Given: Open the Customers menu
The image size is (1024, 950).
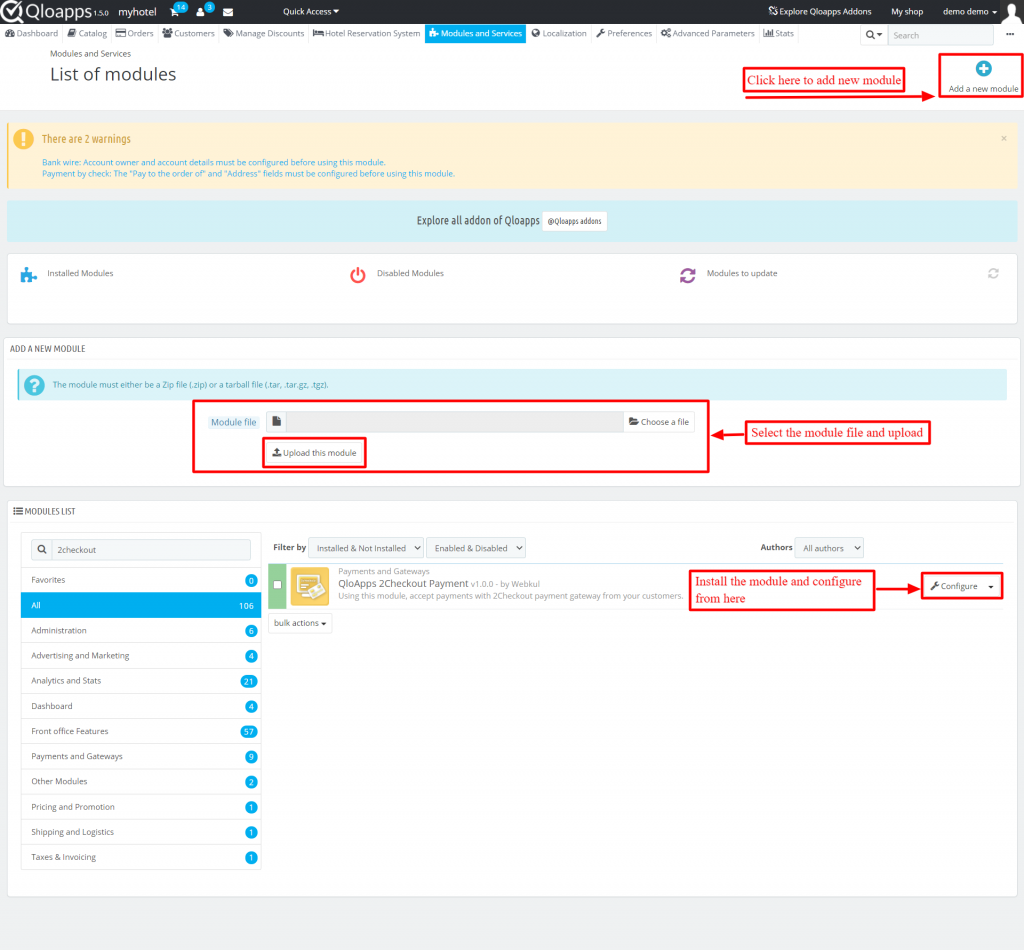Looking at the screenshot, I should [188, 33].
